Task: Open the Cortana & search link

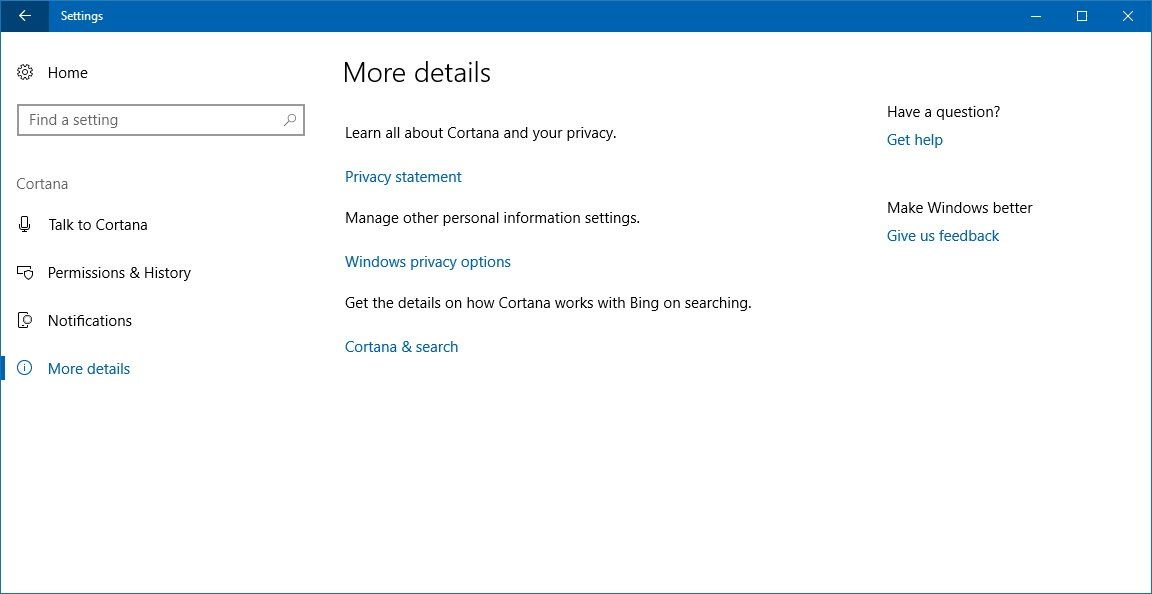Action: click(401, 346)
